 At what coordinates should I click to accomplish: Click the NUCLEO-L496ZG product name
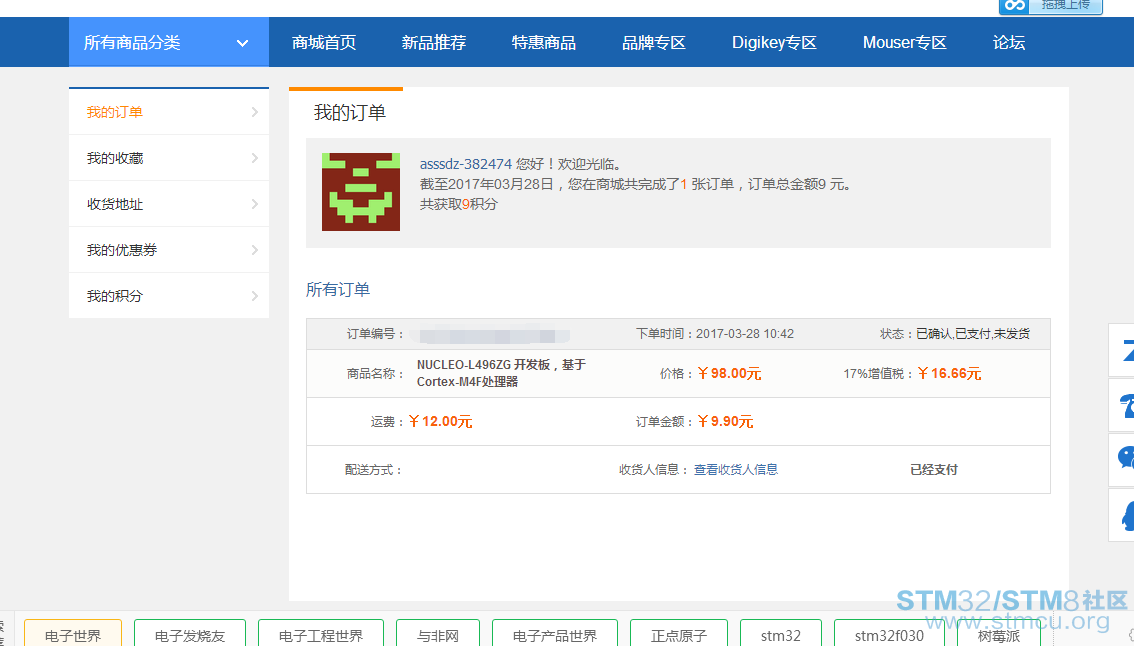(x=501, y=373)
